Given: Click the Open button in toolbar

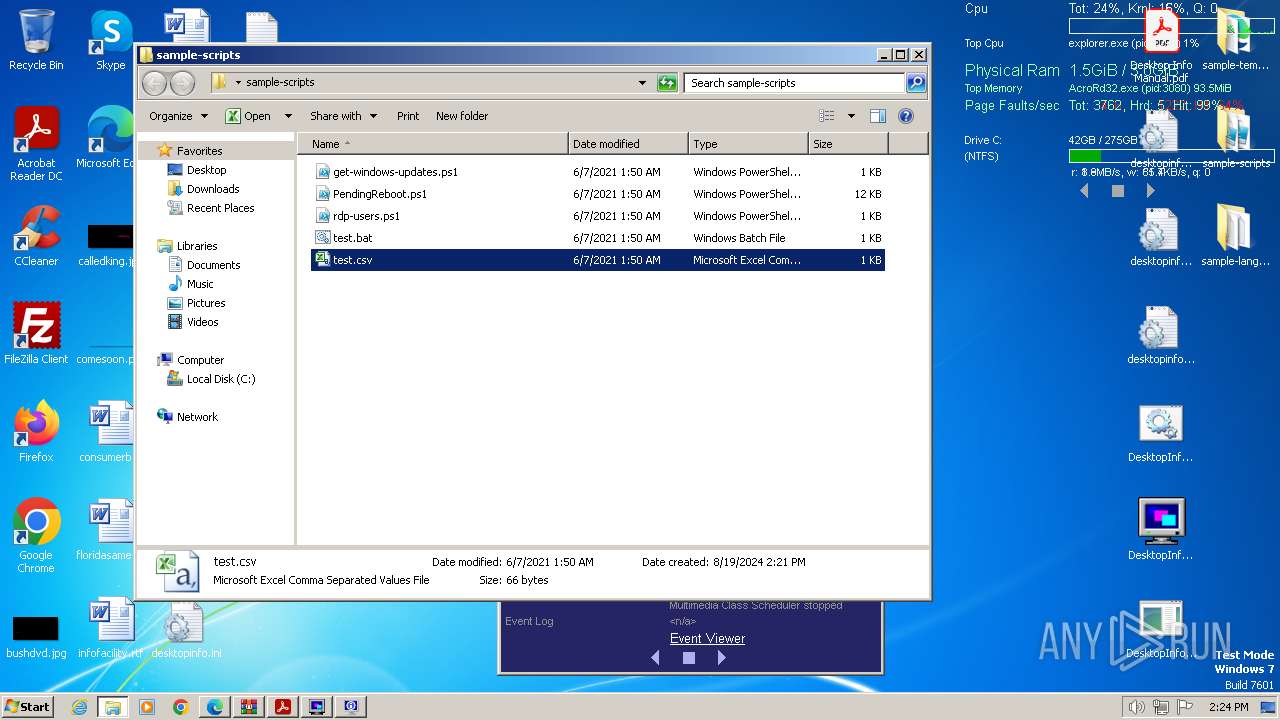Looking at the screenshot, I should (248, 116).
